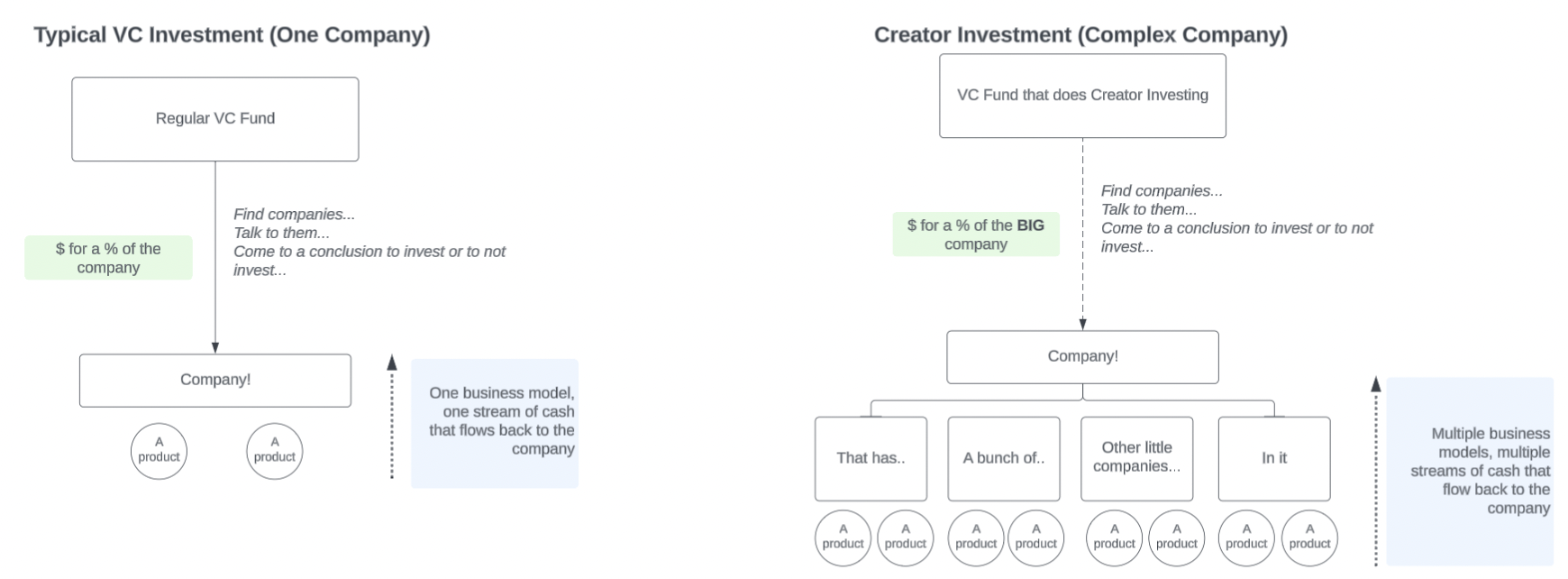Select the blue 'Multiple business models' note
The width and height of the screenshot is (1568, 579).
point(1470,472)
